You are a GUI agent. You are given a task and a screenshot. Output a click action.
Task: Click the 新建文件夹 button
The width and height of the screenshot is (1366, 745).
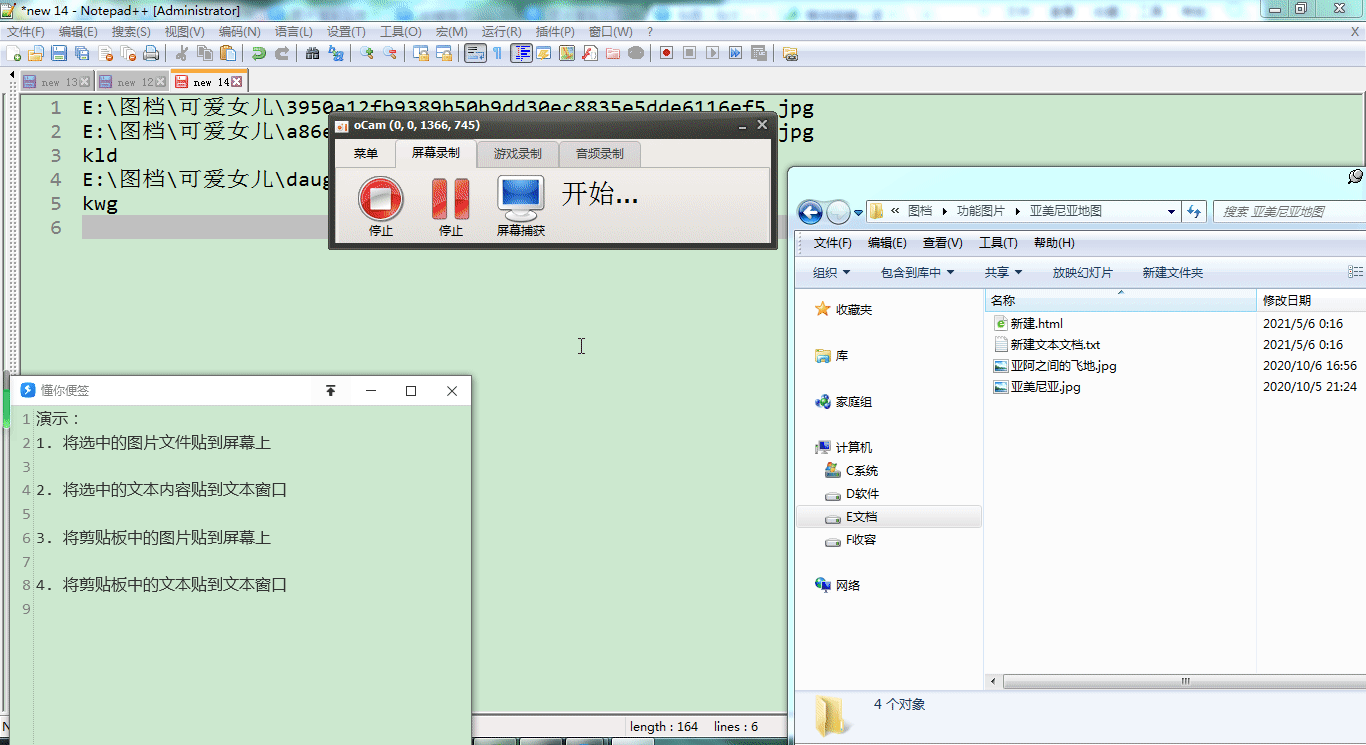[x=1172, y=272]
